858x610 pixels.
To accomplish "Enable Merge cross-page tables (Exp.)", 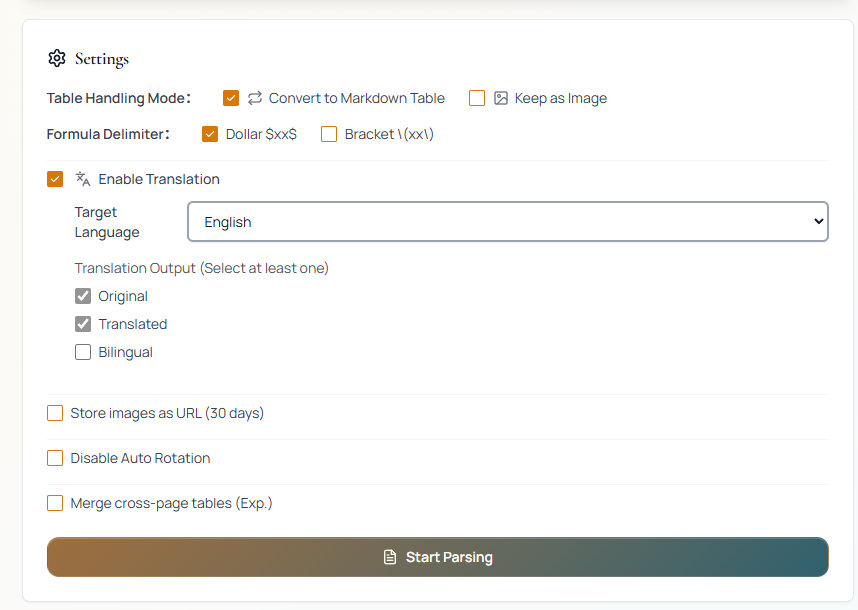I will 55,503.
